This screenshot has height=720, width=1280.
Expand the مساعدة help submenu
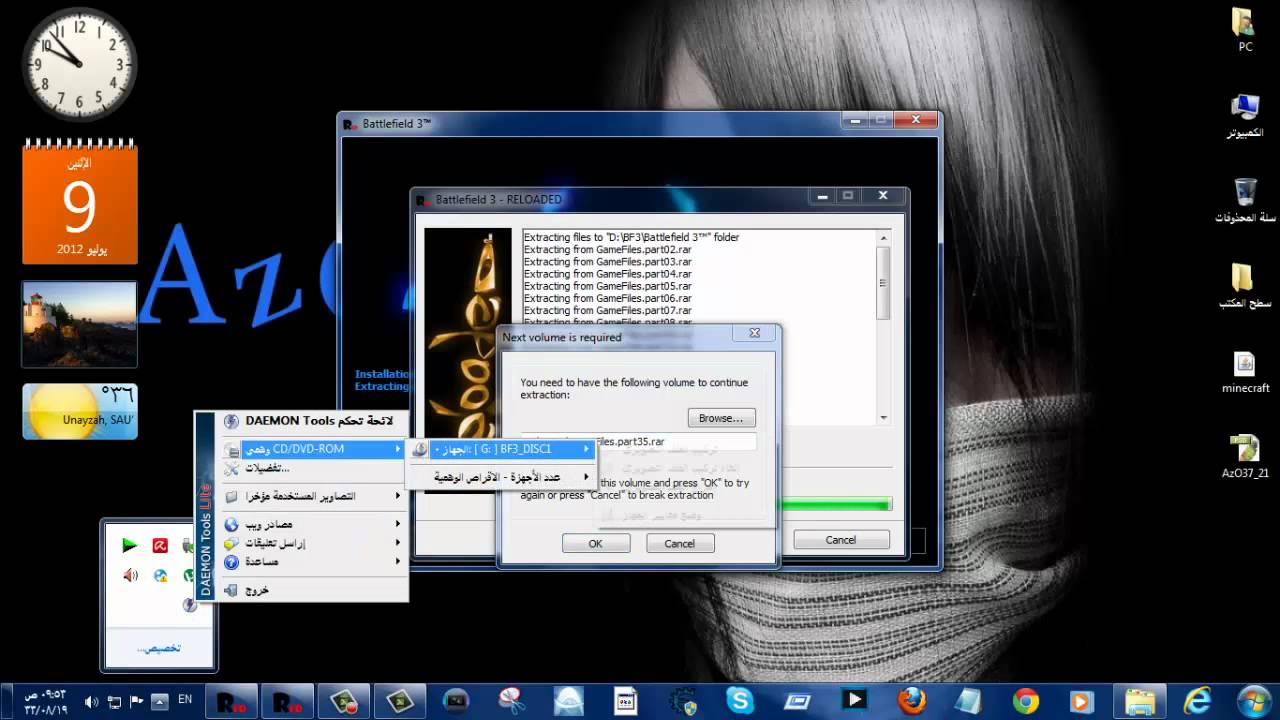[x=314, y=562]
